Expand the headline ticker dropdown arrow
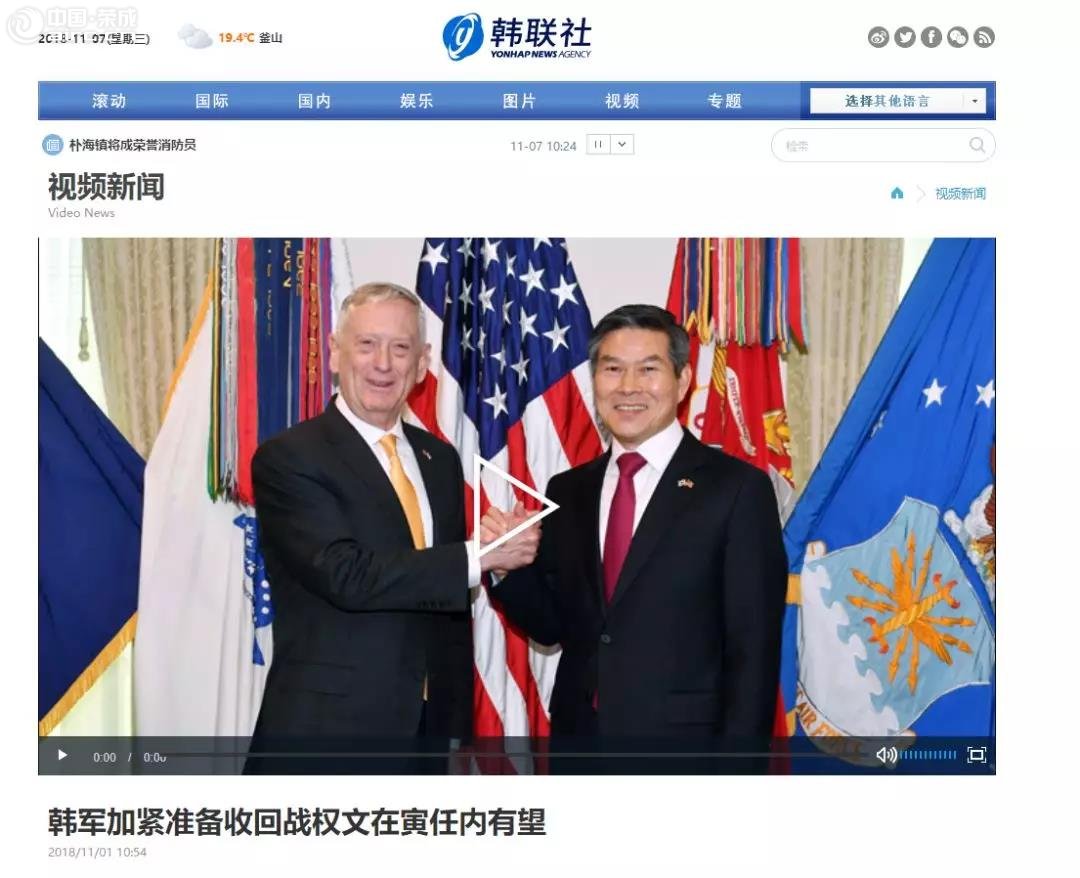Image resolution: width=1080 pixels, height=878 pixels. tap(622, 145)
